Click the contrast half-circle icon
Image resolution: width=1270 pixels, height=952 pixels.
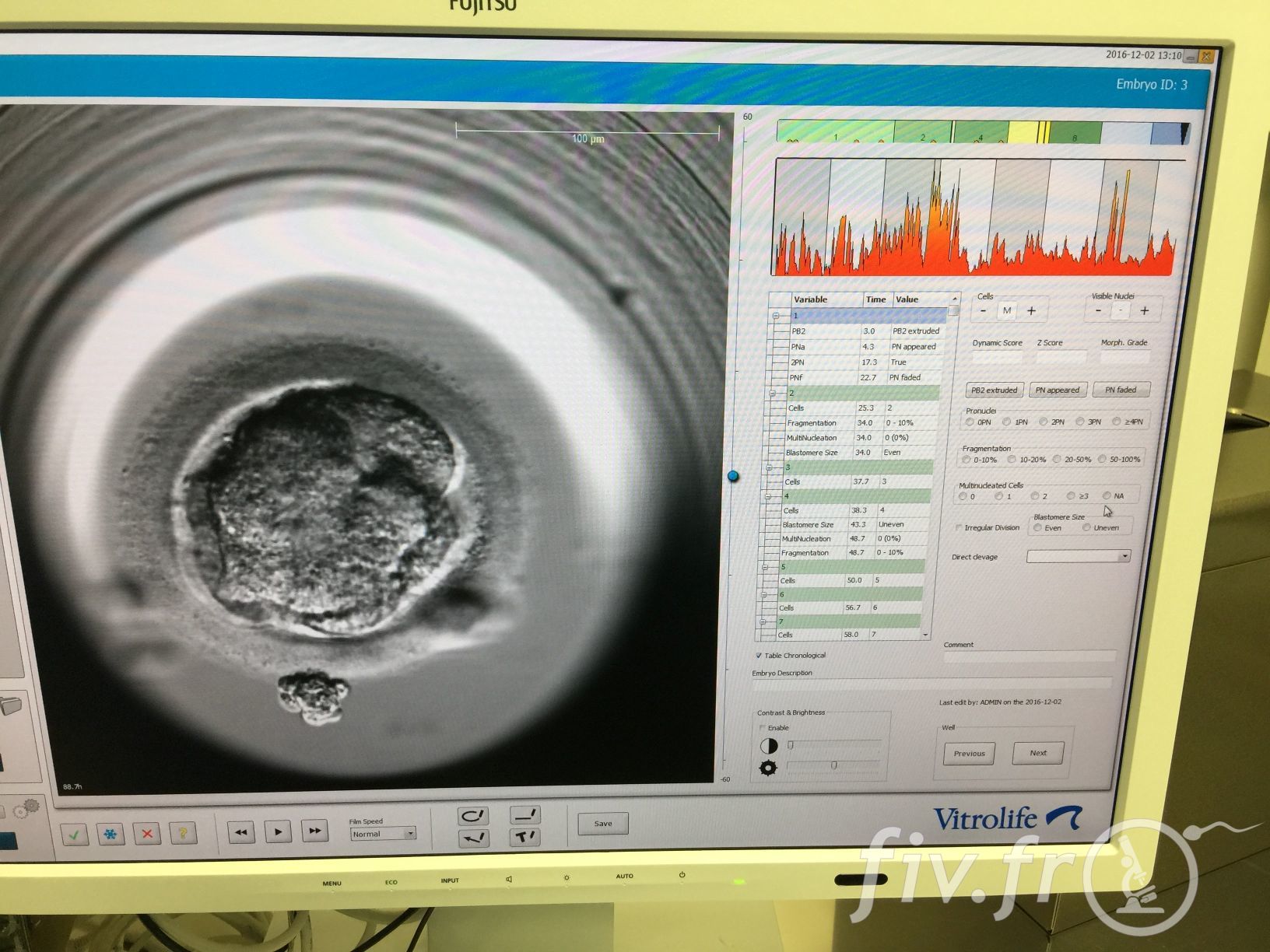click(x=769, y=745)
